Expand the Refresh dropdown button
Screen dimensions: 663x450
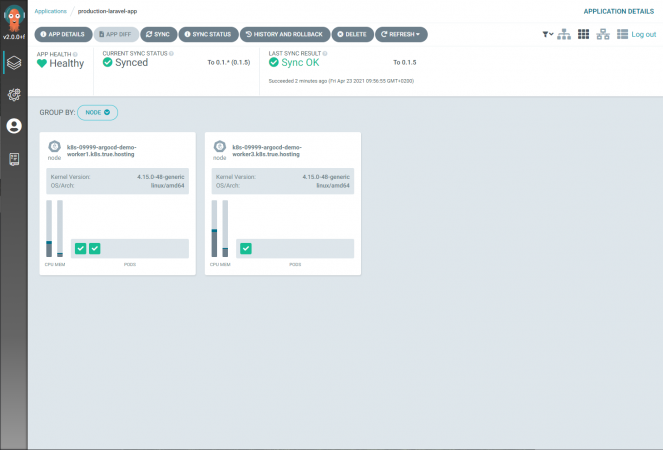(401, 34)
